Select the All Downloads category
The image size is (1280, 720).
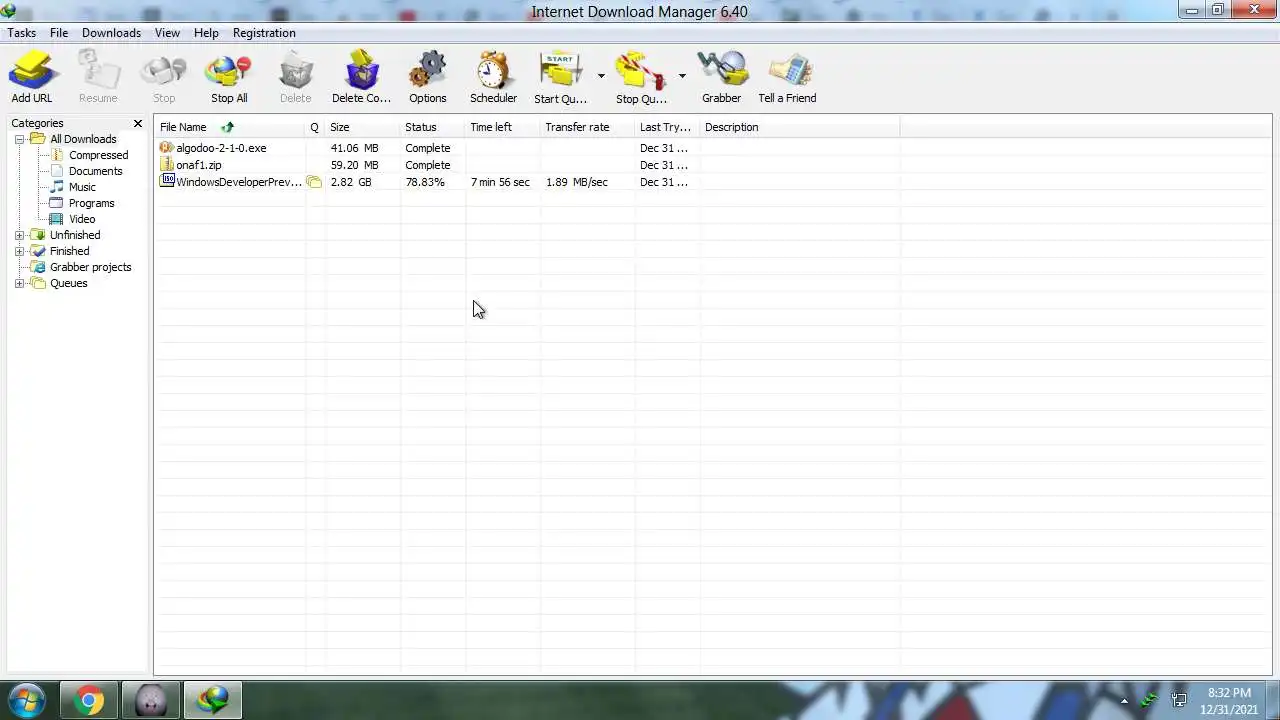coord(83,139)
